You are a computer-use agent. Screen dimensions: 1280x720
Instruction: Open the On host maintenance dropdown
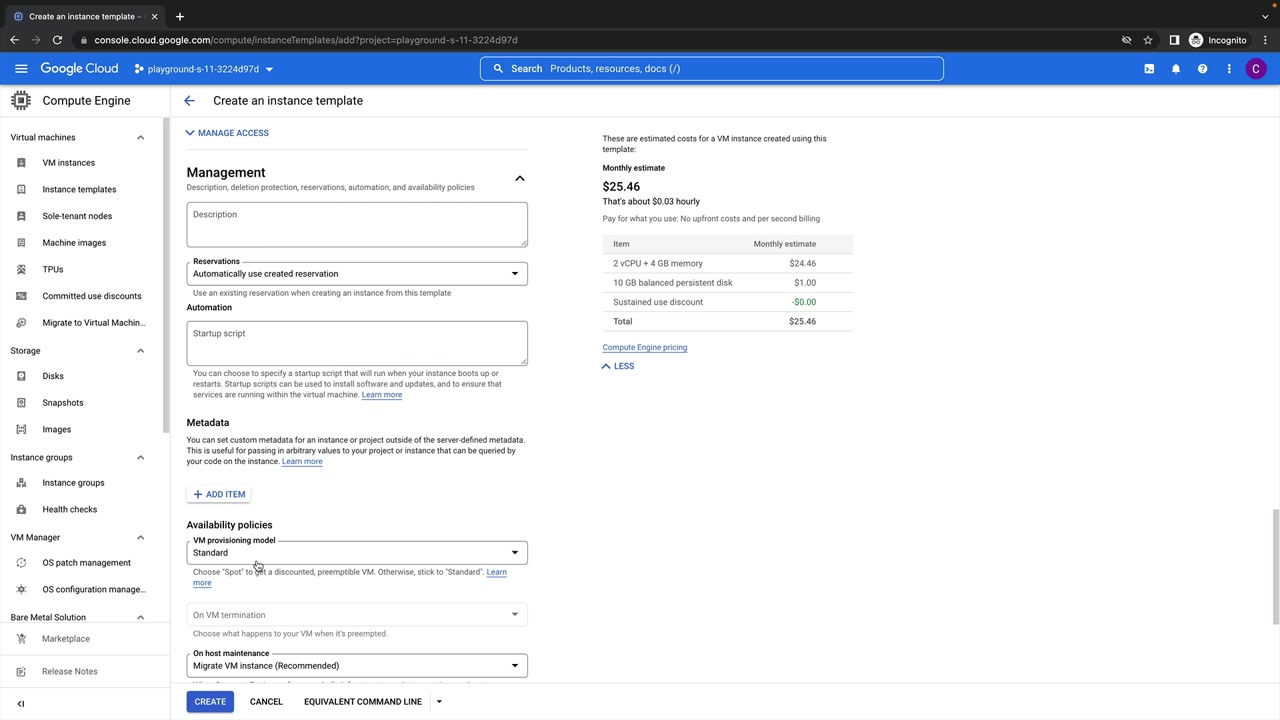pyautogui.click(x=356, y=666)
